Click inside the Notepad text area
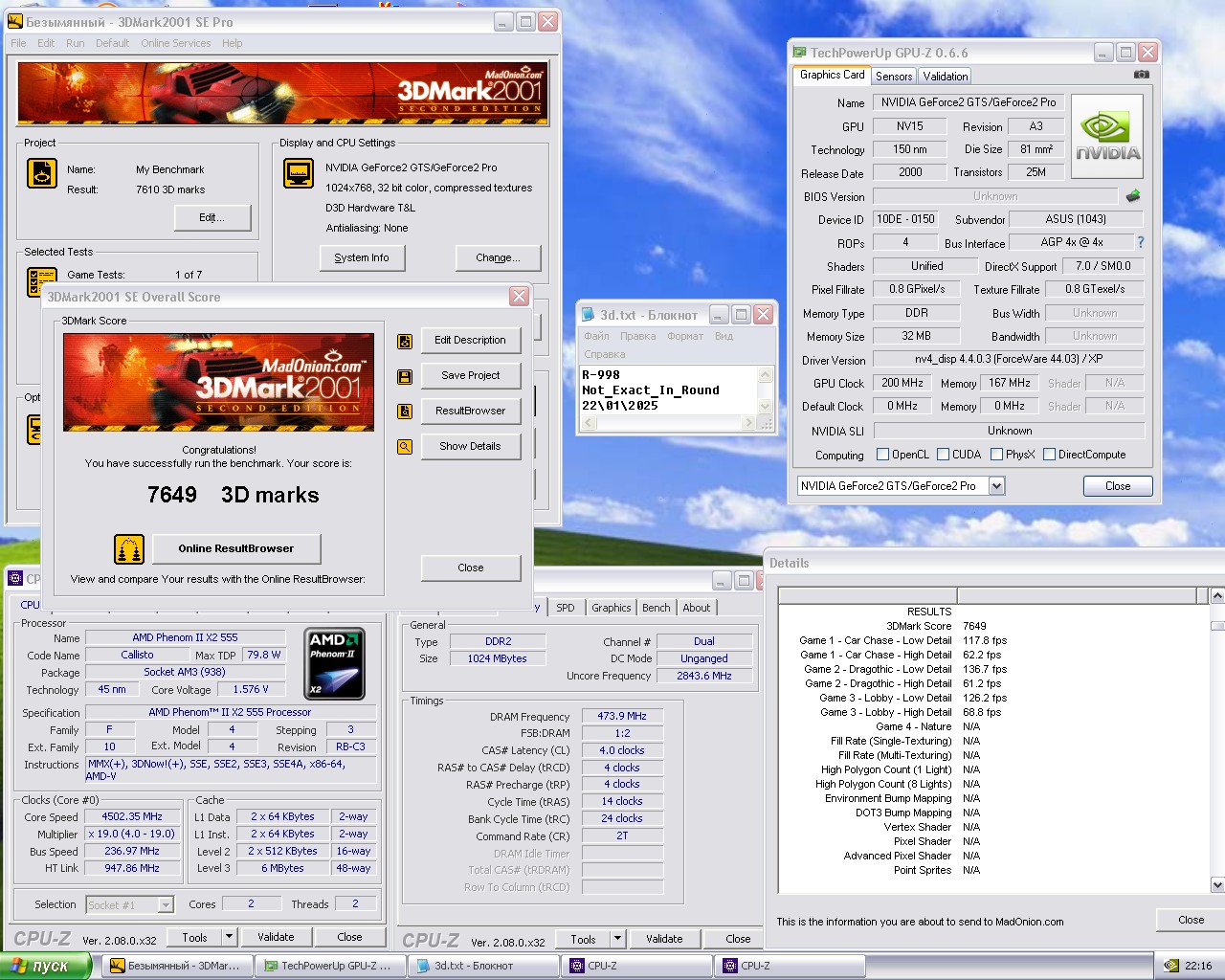 tap(669, 390)
